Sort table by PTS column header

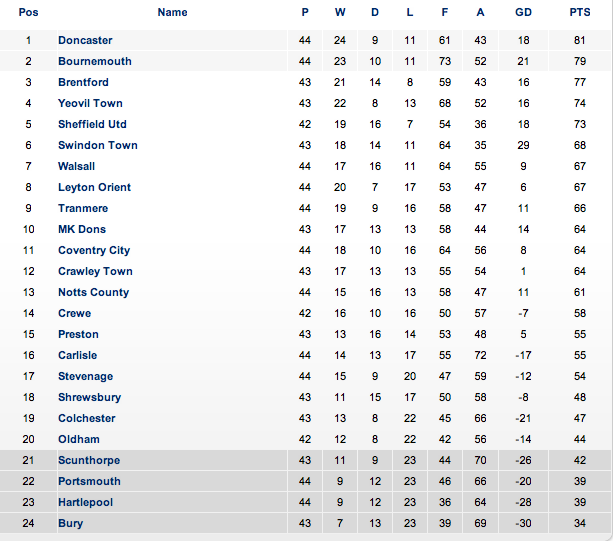[x=579, y=12]
